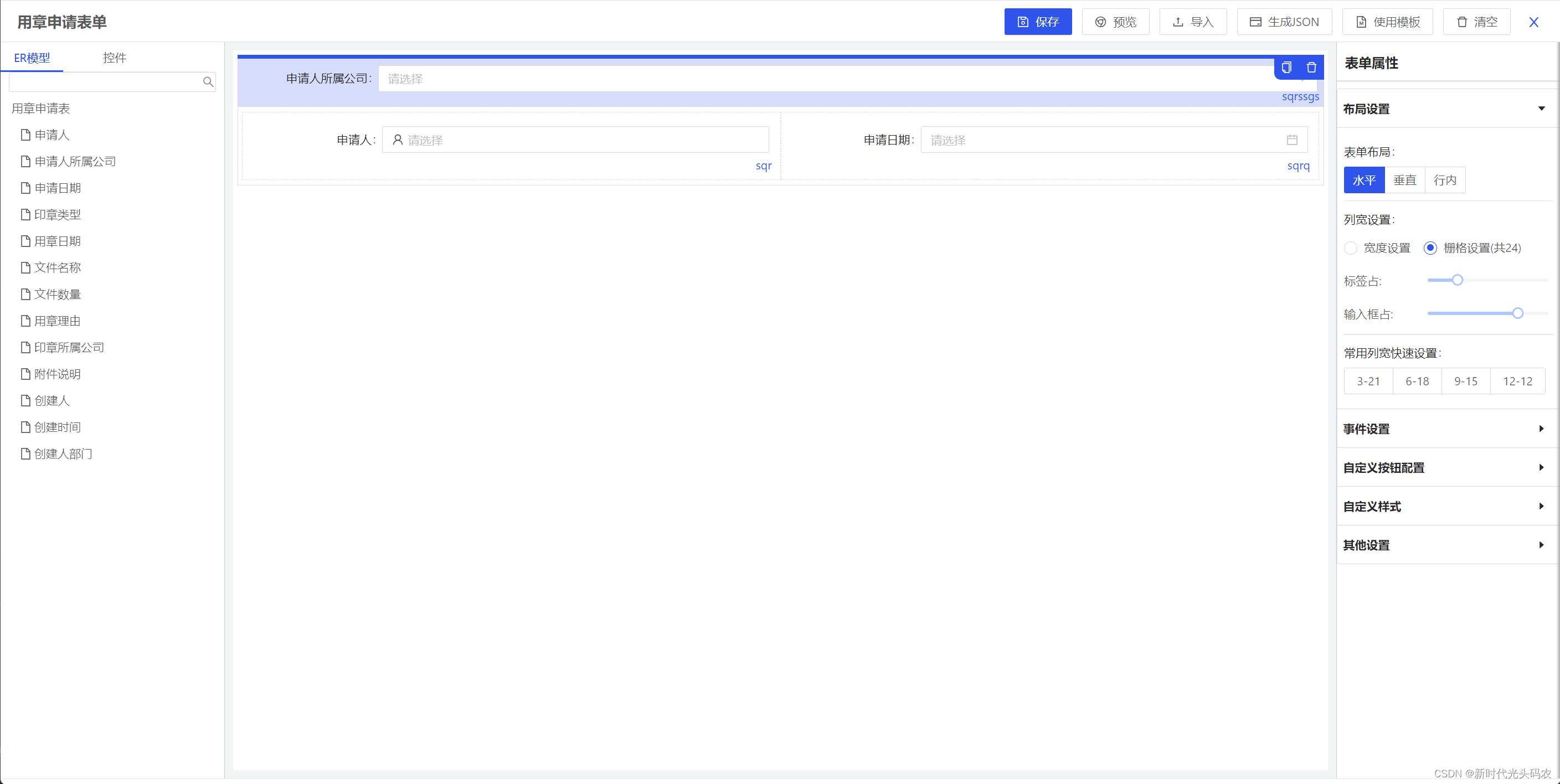Click the 生成JSON button
This screenshot has width=1560, height=784.
pos(1284,22)
